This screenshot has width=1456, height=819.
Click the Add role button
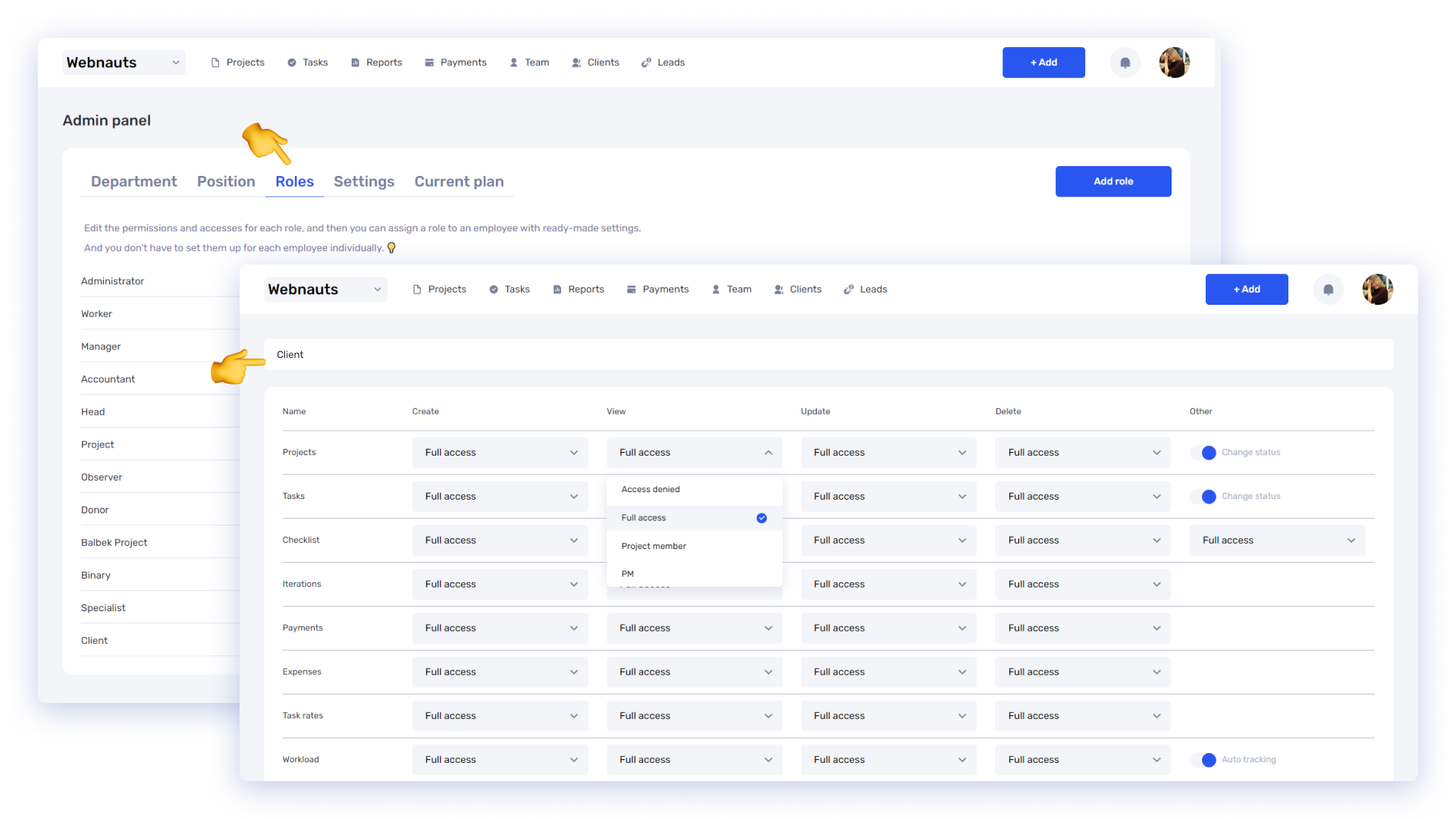(x=1113, y=181)
